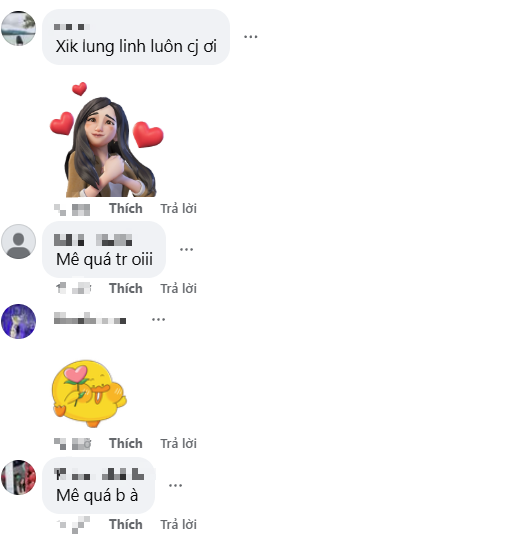Like the "Mê quá tr oiii" comment

[126, 288]
